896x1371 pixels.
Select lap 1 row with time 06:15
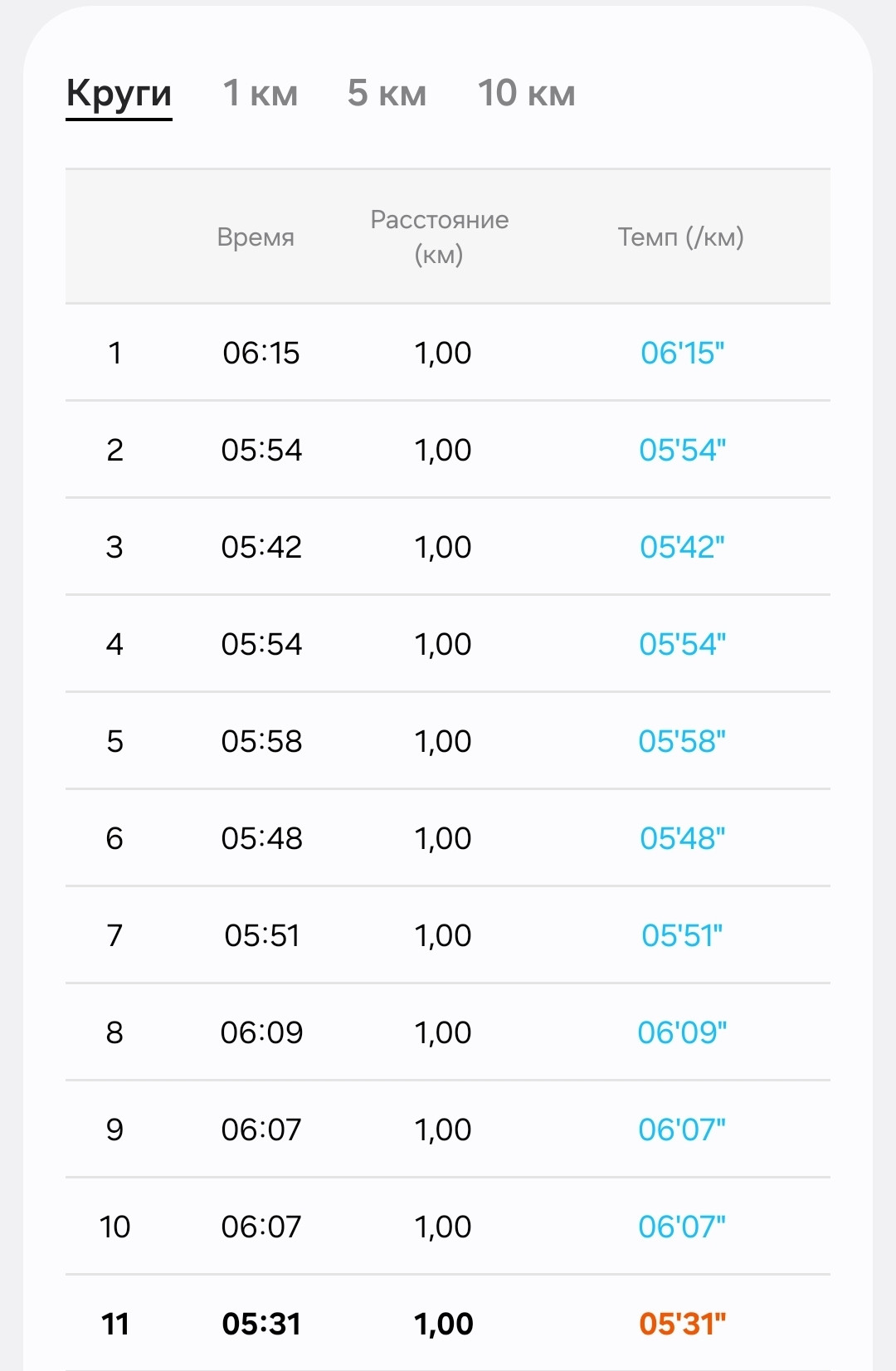448,353
